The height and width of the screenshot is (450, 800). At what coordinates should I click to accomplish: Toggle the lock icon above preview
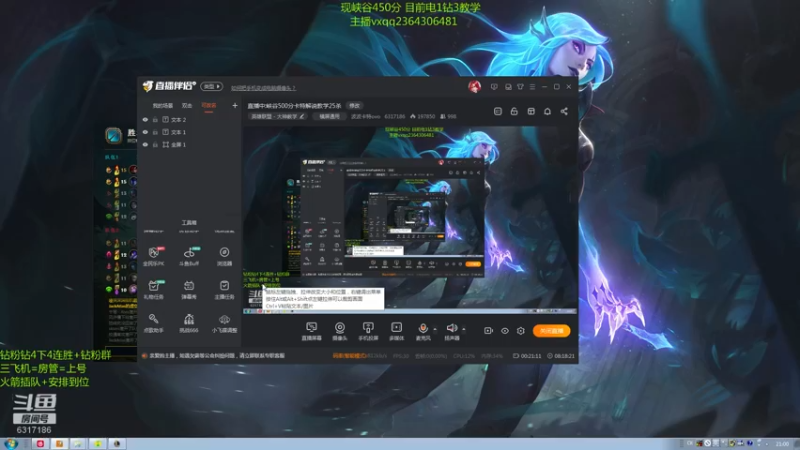[514, 111]
